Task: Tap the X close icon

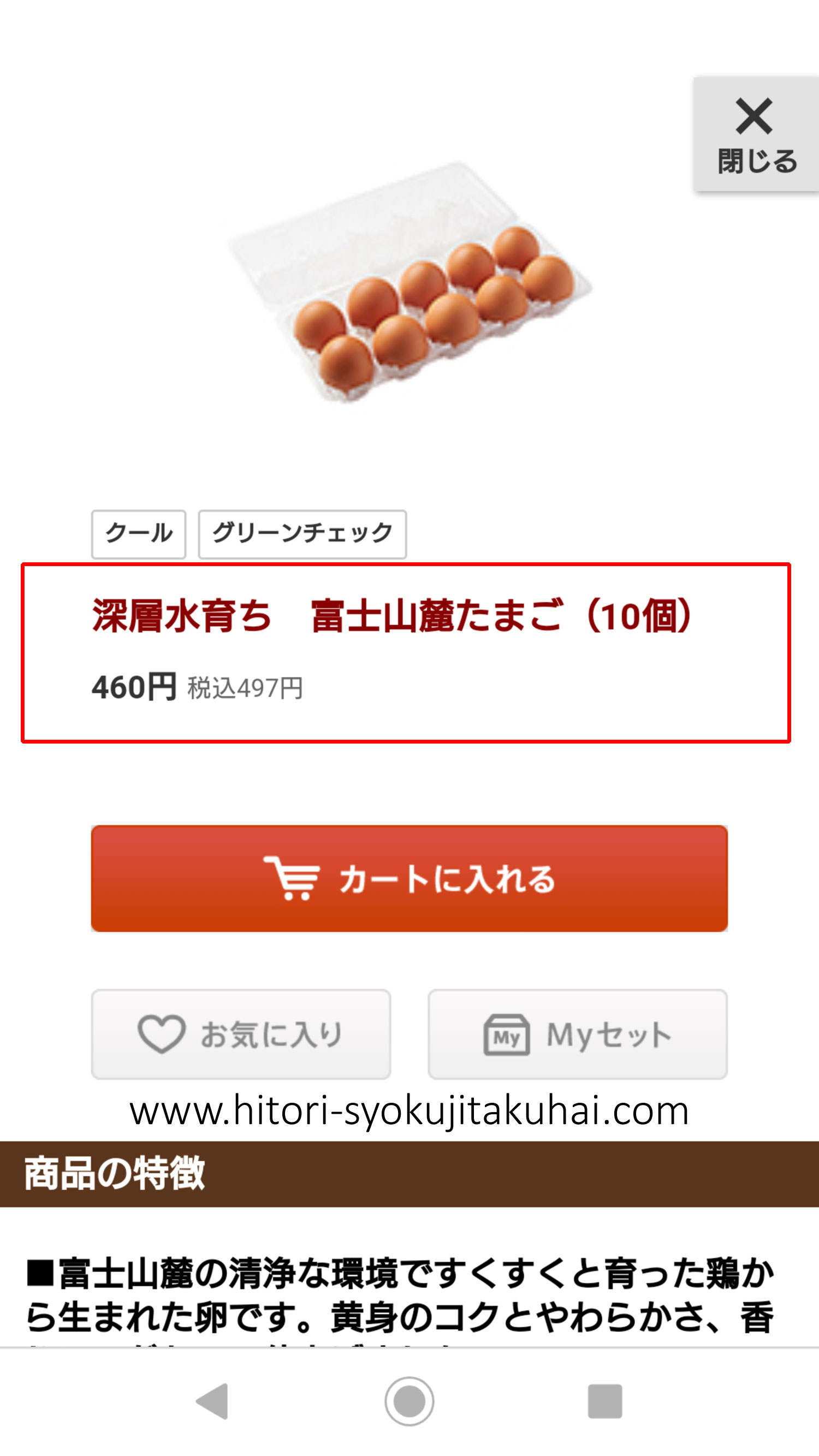Action: (753, 116)
